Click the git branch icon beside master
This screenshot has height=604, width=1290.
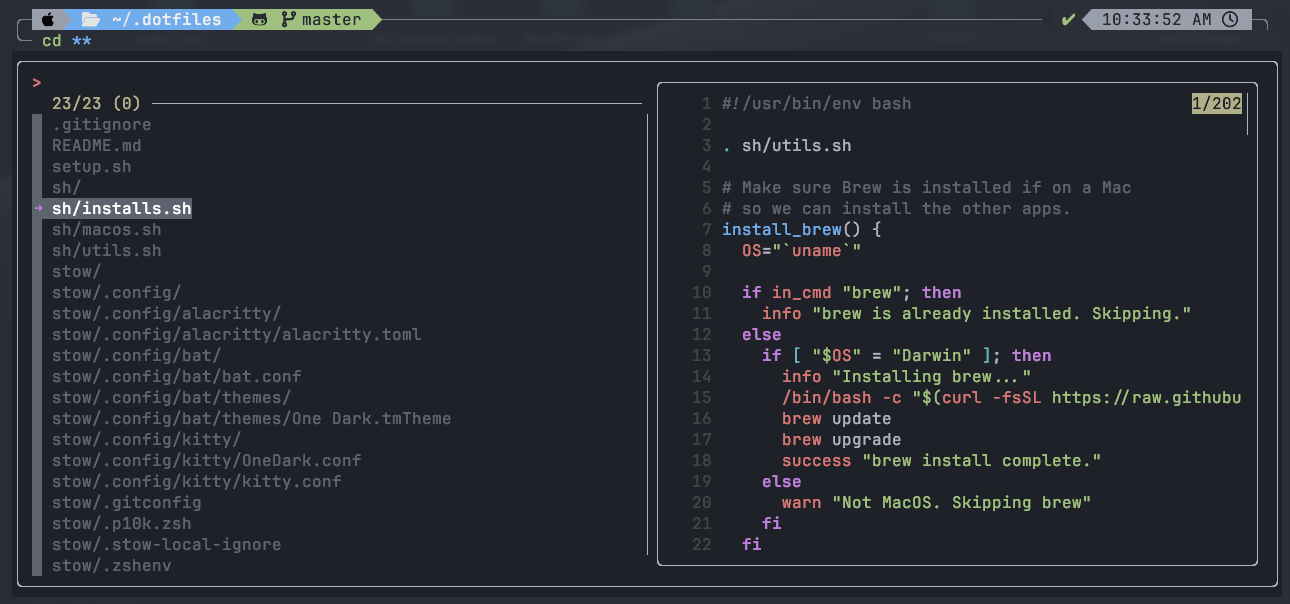(289, 19)
